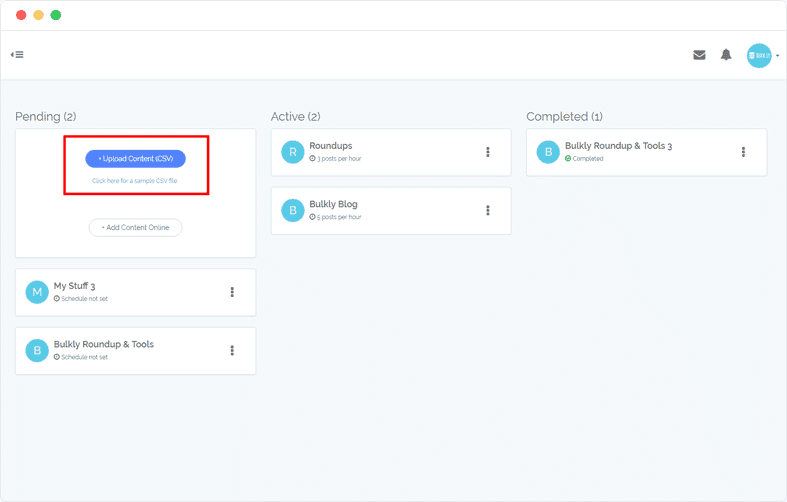Click the My Stuff 3 avatar icon
Screen dimensions: 787x502
37,292
